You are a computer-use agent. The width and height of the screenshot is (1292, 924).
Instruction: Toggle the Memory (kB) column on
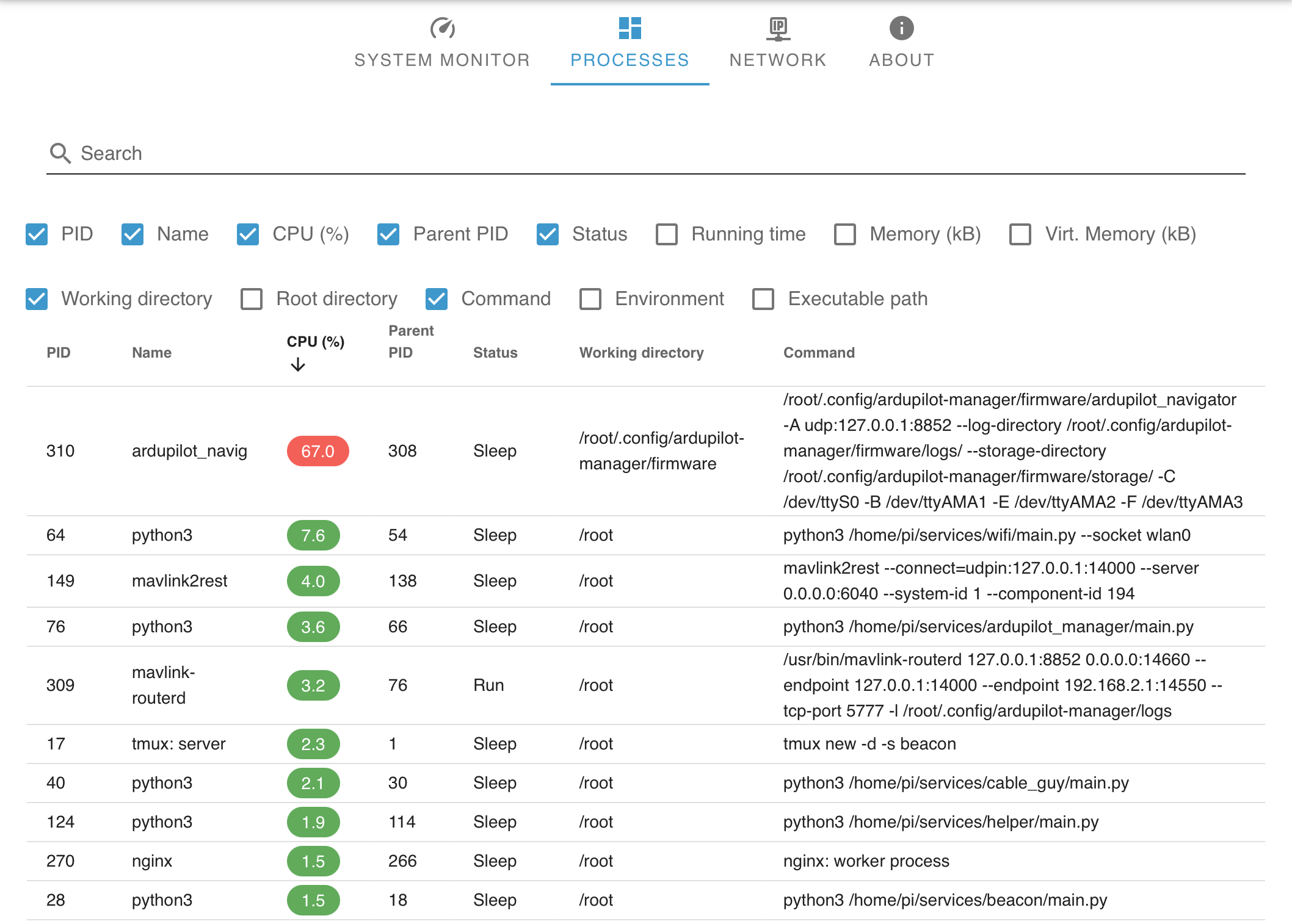coord(844,234)
